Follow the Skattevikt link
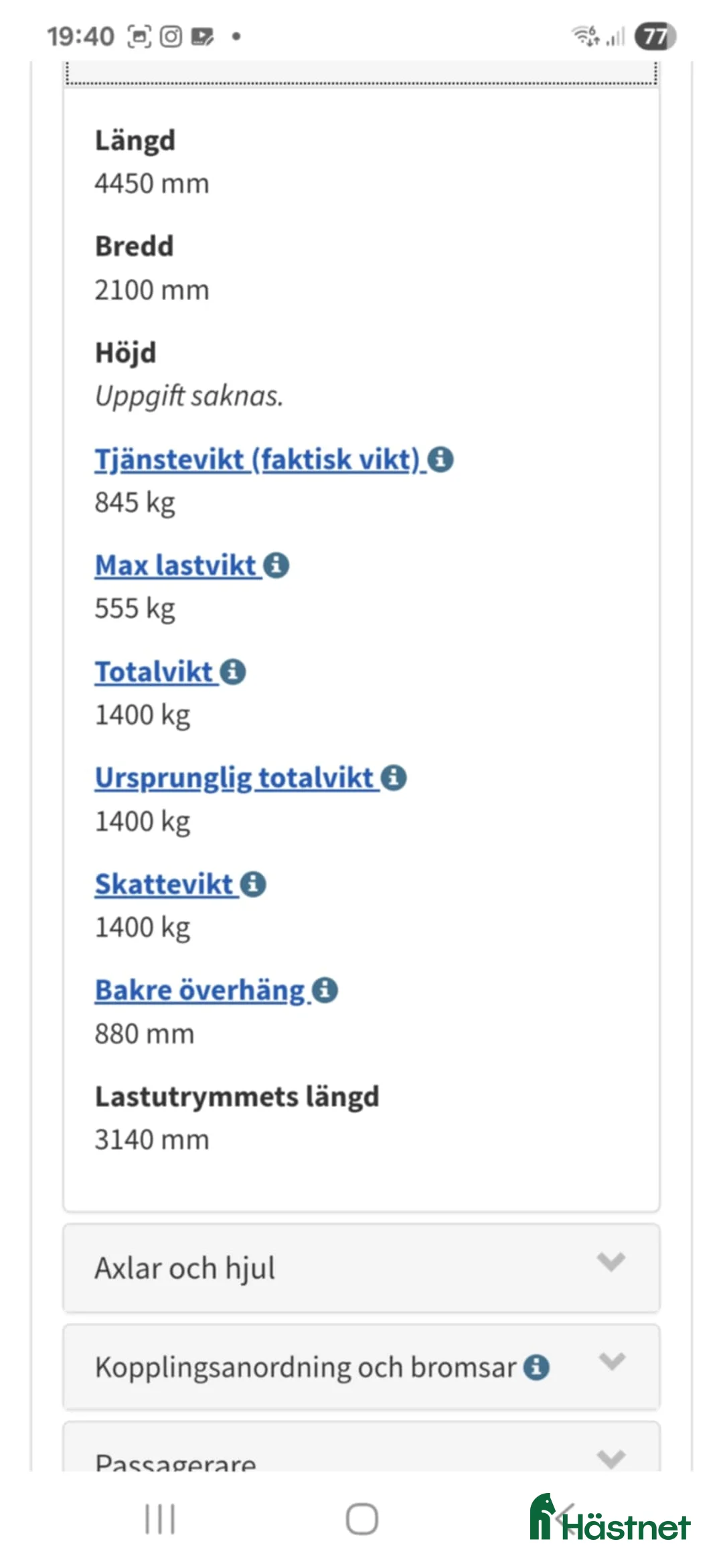This screenshot has width=723, height=1568. pyautogui.click(x=164, y=884)
